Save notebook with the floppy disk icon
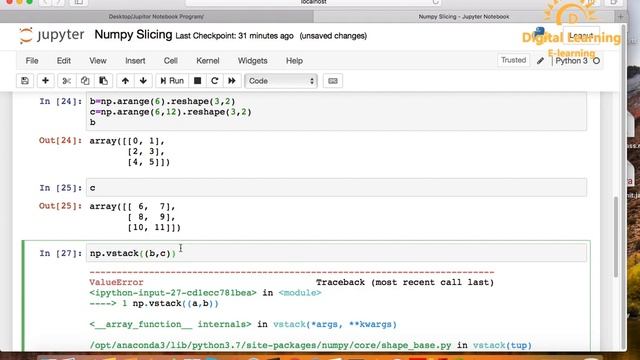640x360 pixels. click(25, 81)
